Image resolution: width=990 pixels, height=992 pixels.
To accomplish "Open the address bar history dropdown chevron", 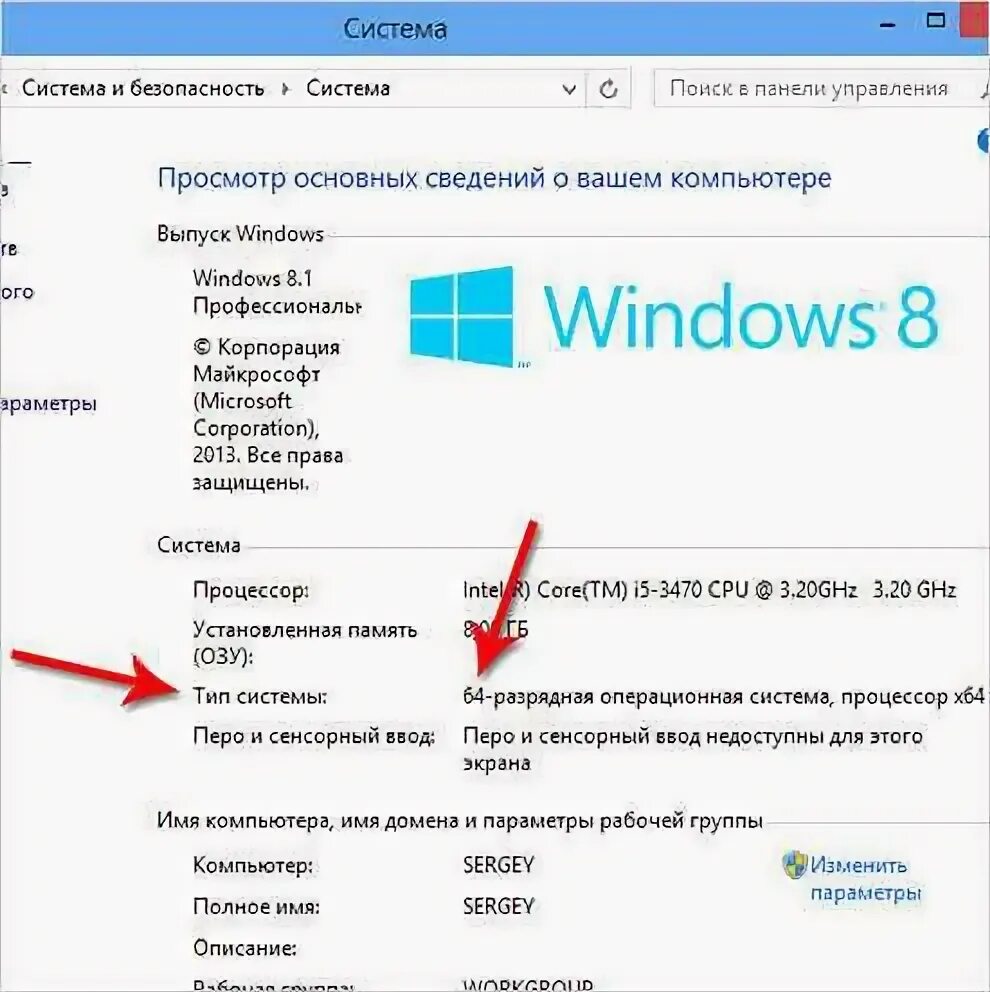I will pos(569,89).
